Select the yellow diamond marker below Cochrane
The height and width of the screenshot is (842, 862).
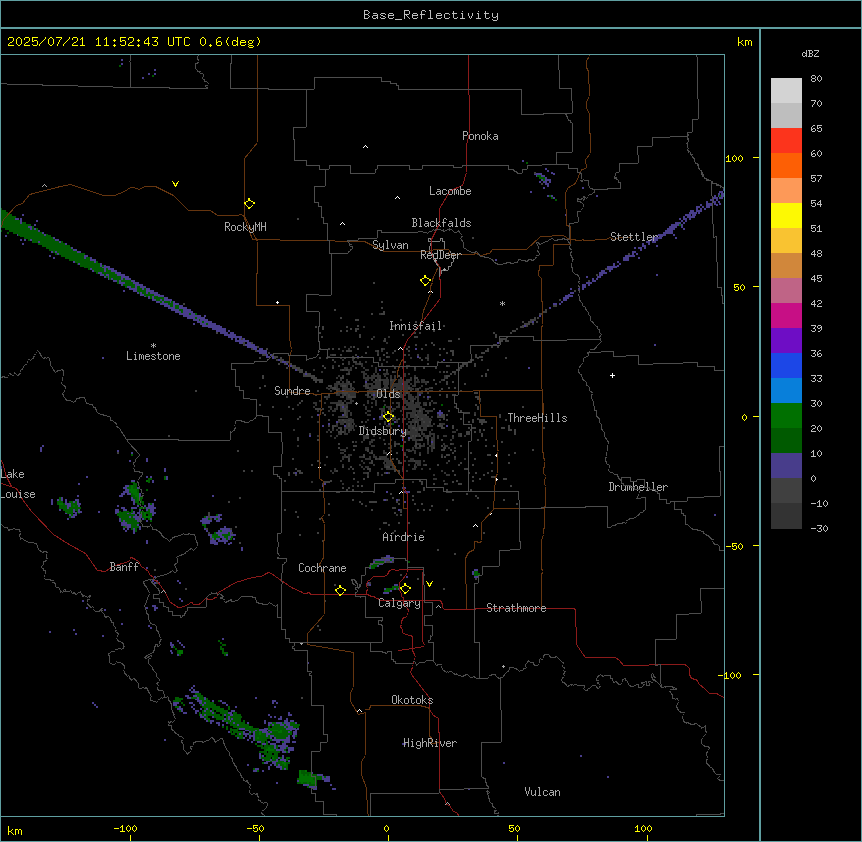point(340,590)
